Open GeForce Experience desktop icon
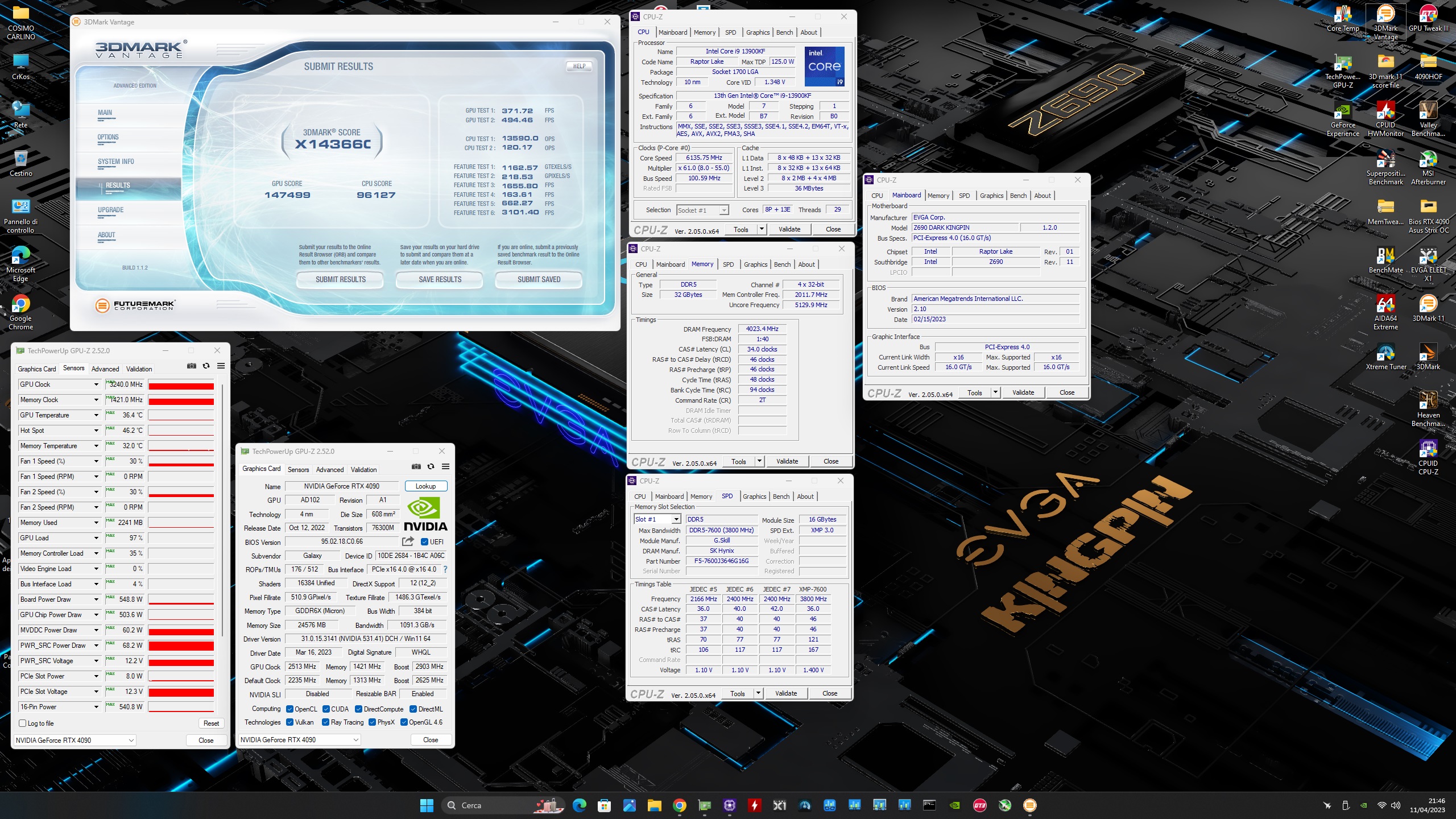Image resolution: width=1456 pixels, height=819 pixels. (1343, 119)
